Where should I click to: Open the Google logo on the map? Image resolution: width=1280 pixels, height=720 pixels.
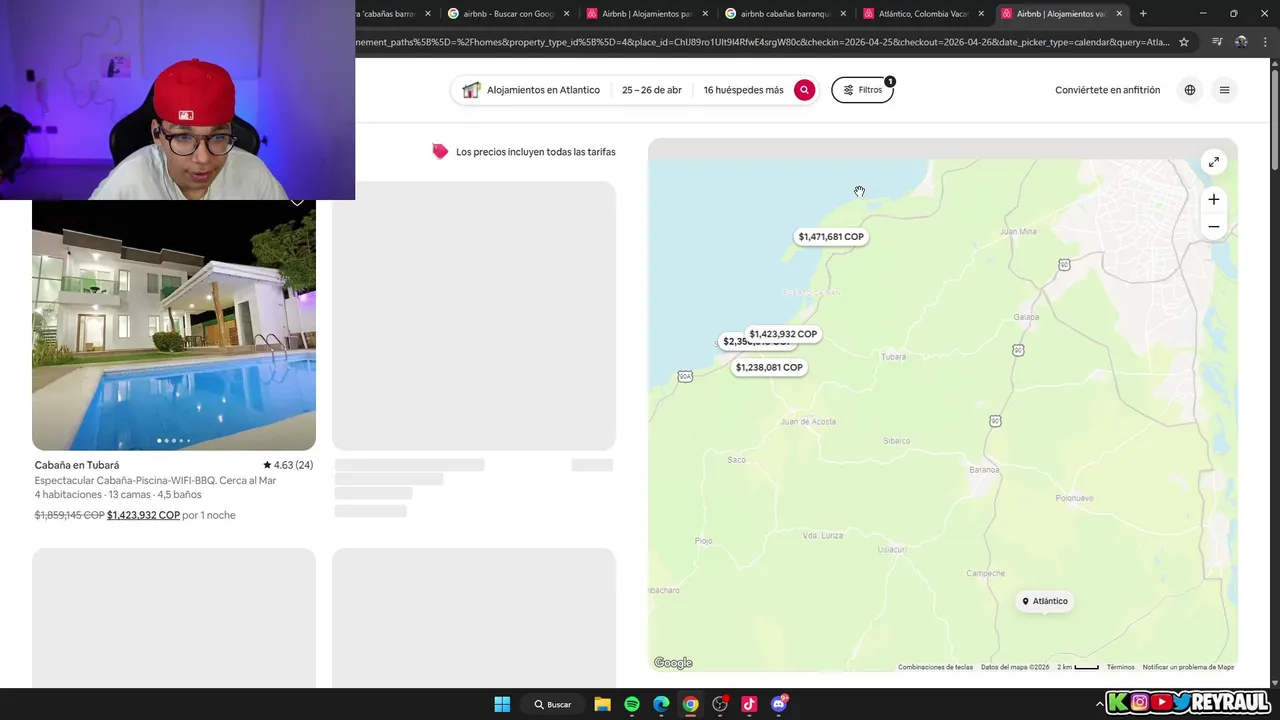click(x=673, y=663)
